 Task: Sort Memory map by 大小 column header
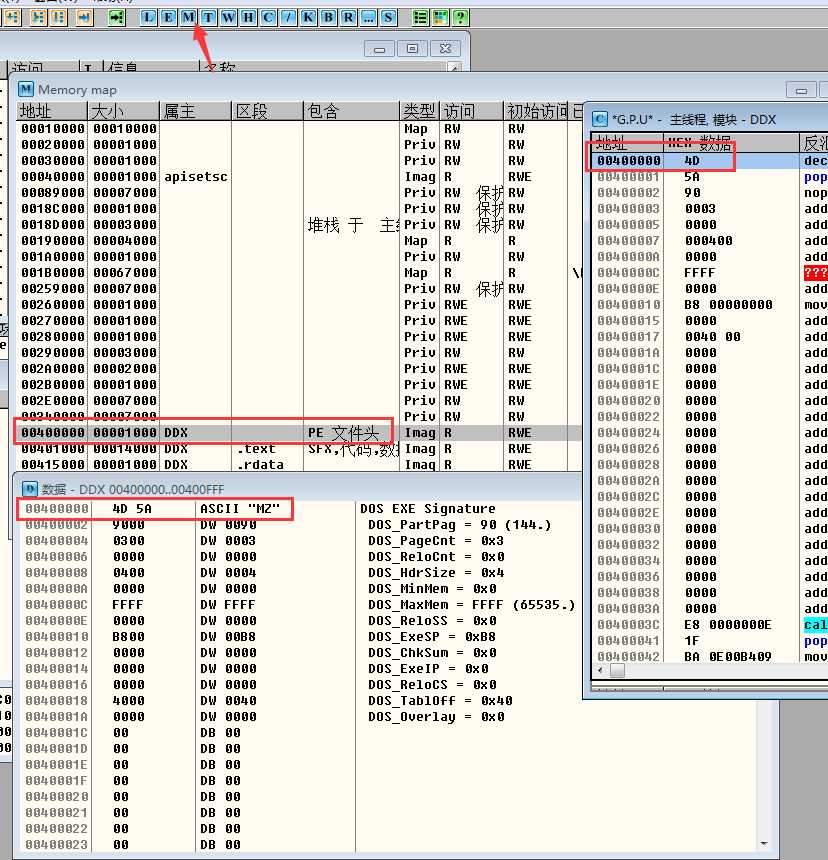124,111
